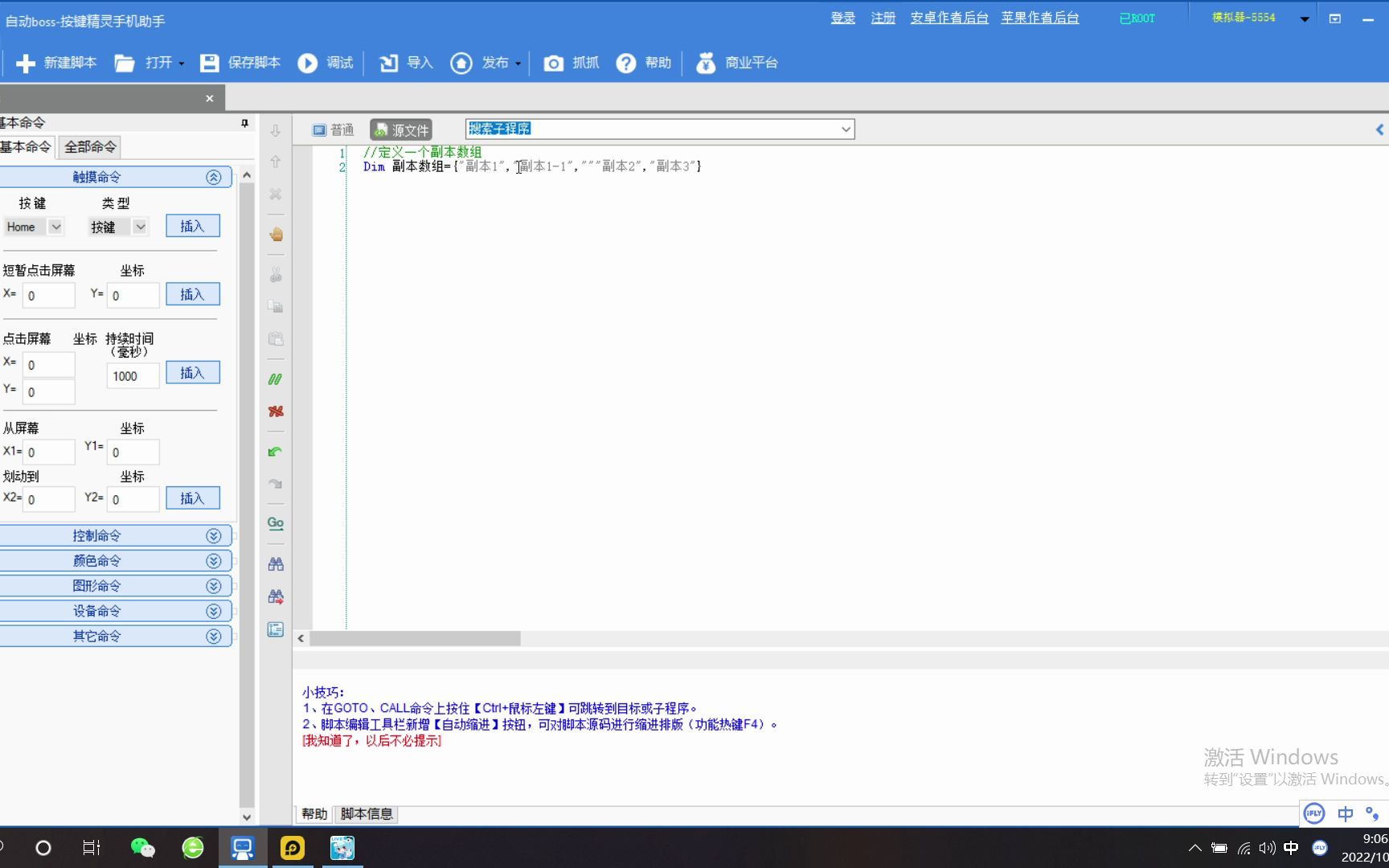Click the Publish (发布) icon

click(x=461, y=63)
